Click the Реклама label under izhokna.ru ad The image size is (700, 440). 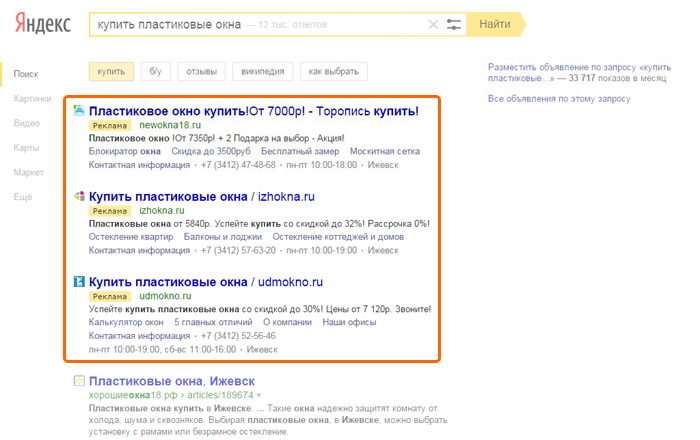[110, 211]
